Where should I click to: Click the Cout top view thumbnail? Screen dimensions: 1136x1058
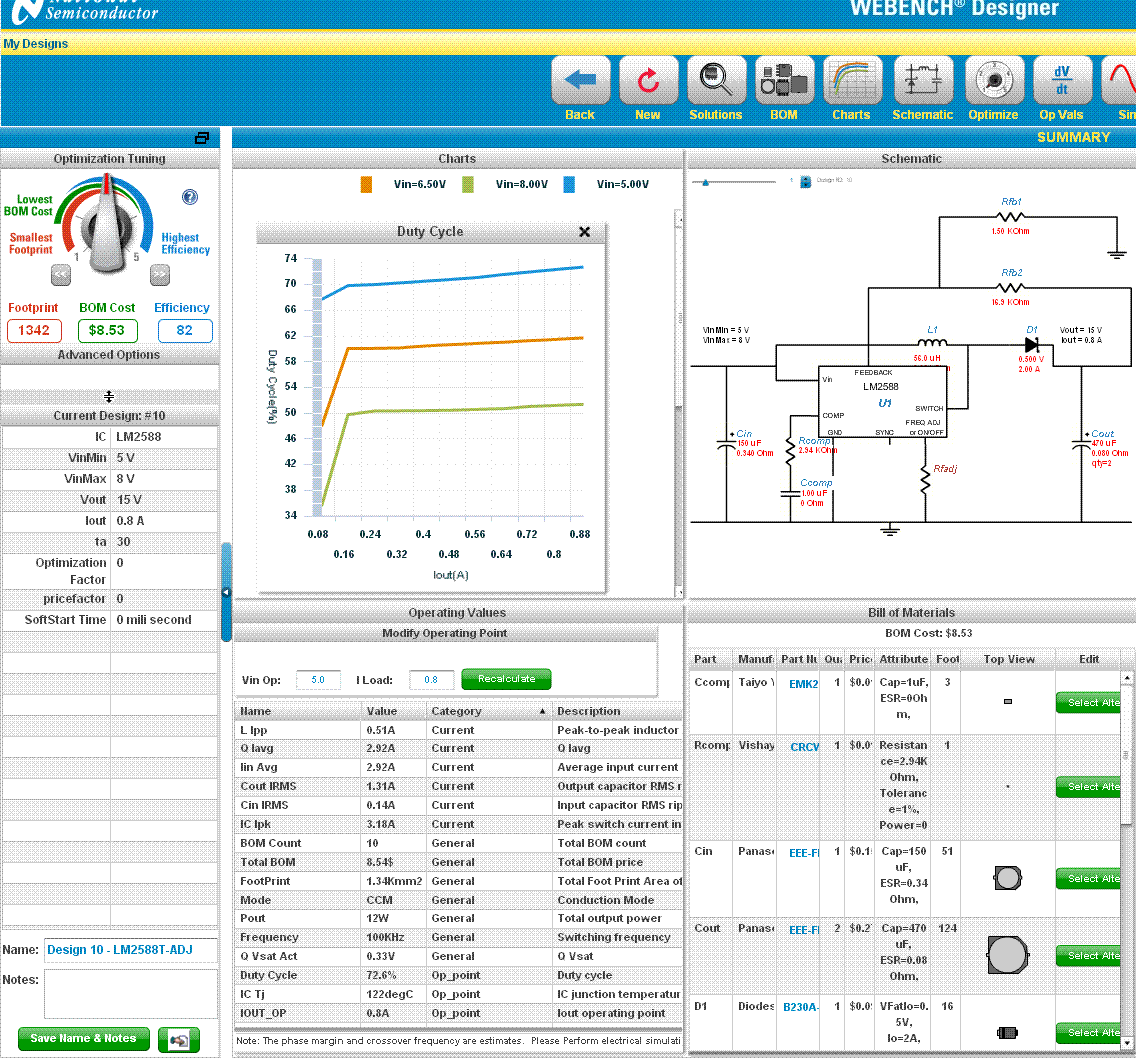click(x=1007, y=955)
